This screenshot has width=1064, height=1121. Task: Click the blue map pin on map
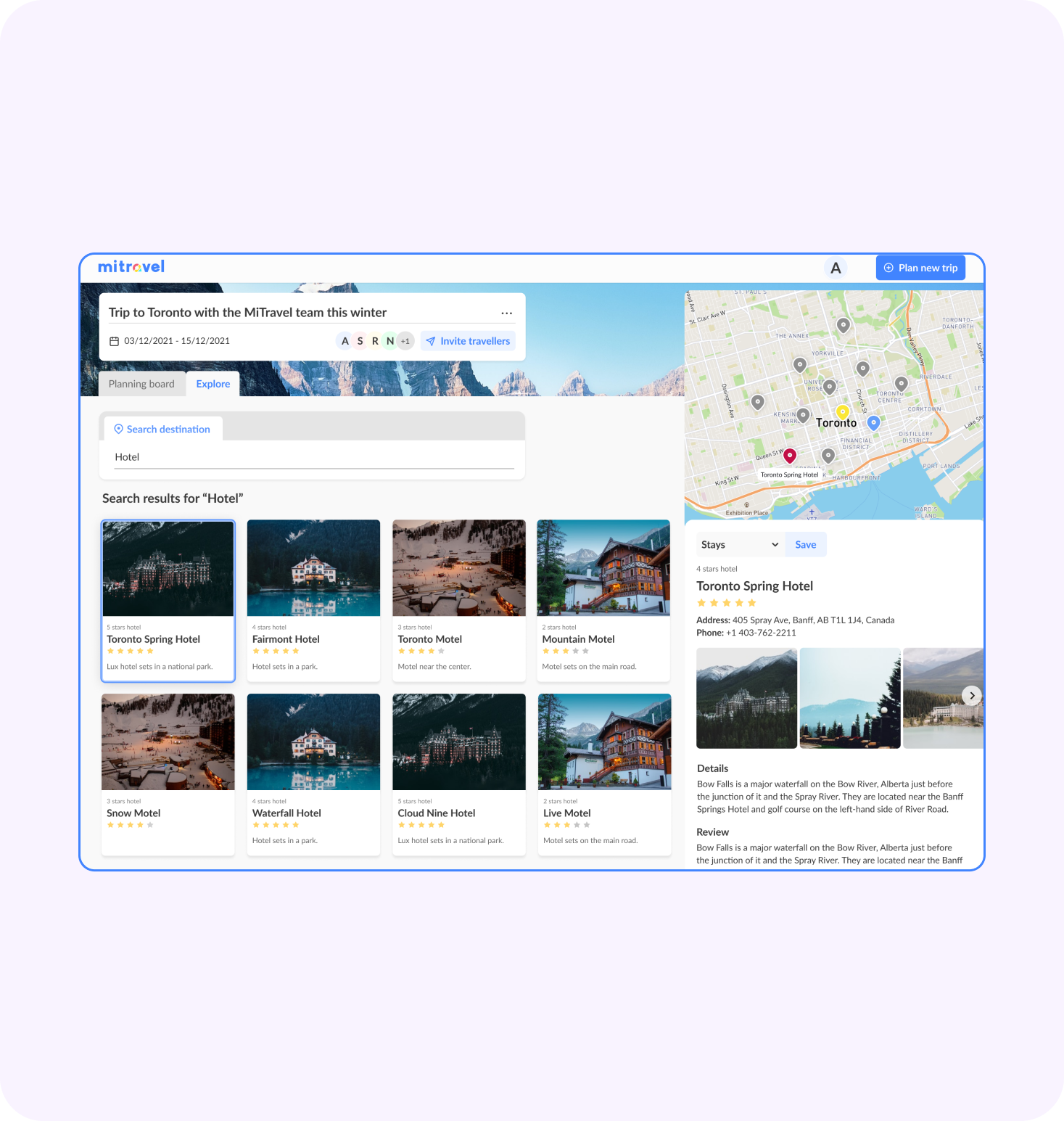(874, 422)
